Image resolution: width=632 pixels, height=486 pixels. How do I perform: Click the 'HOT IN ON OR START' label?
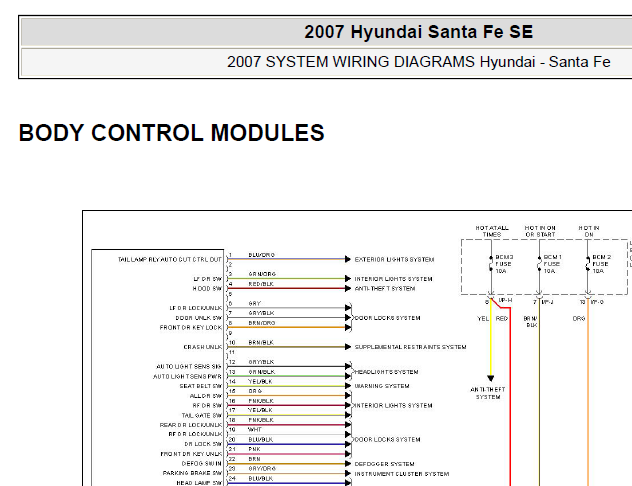(540, 231)
